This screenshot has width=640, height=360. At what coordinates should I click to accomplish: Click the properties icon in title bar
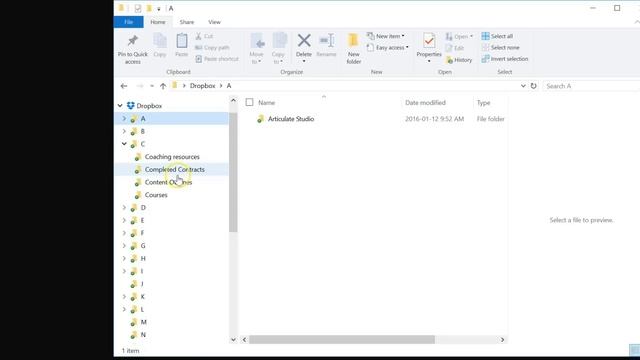tap(138, 8)
